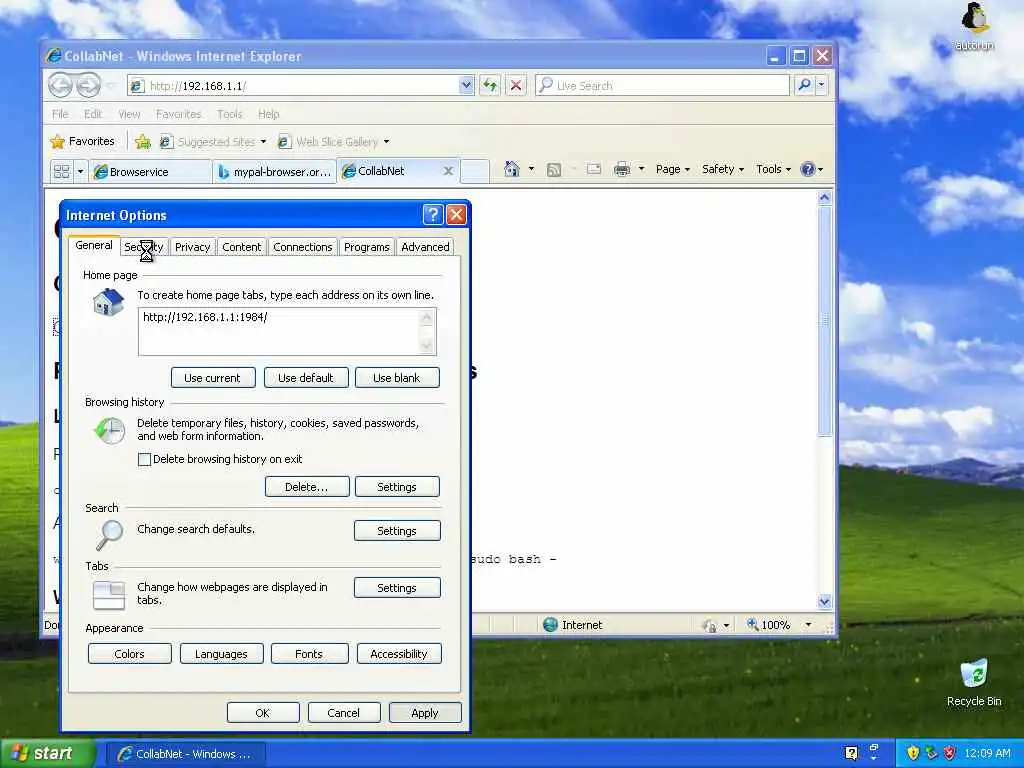Click the Colors button

129,654
